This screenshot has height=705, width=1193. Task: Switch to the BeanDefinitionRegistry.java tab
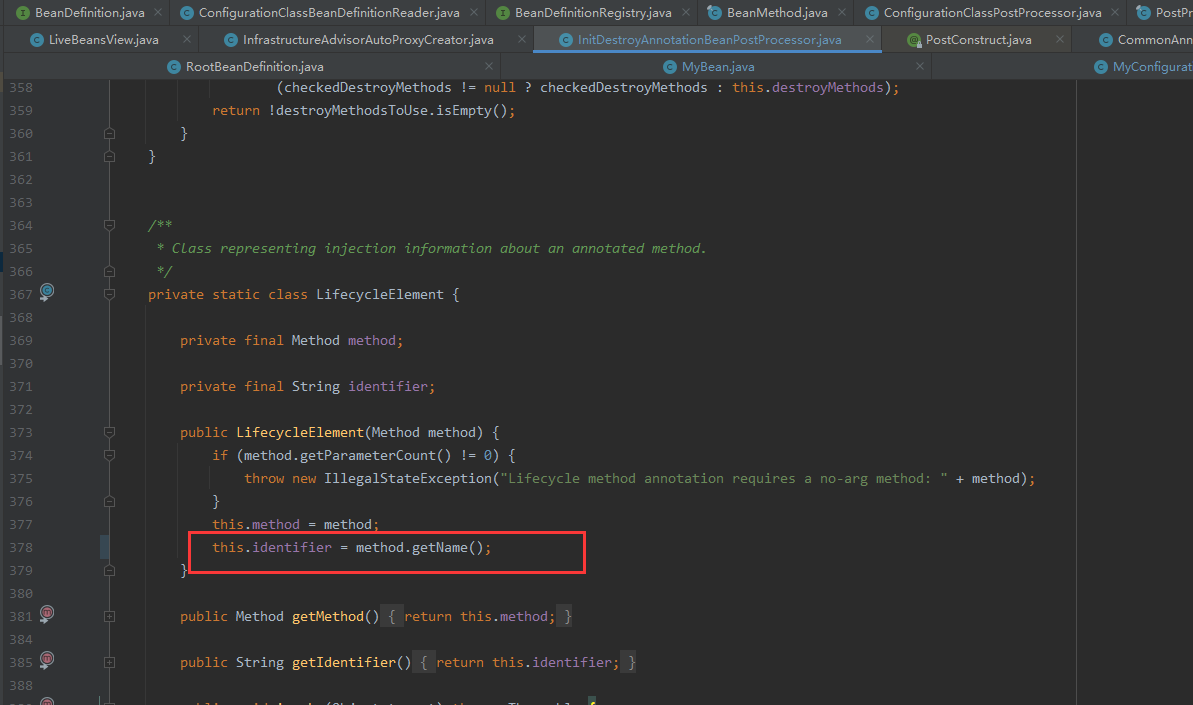(x=593, y=12)
